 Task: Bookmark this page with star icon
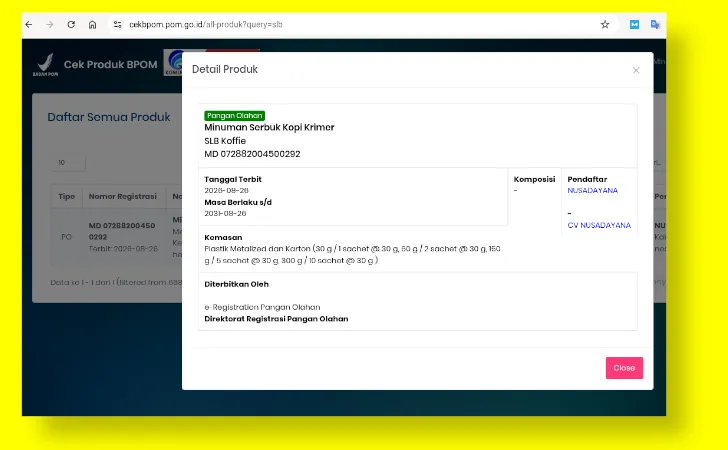point(604,25)
